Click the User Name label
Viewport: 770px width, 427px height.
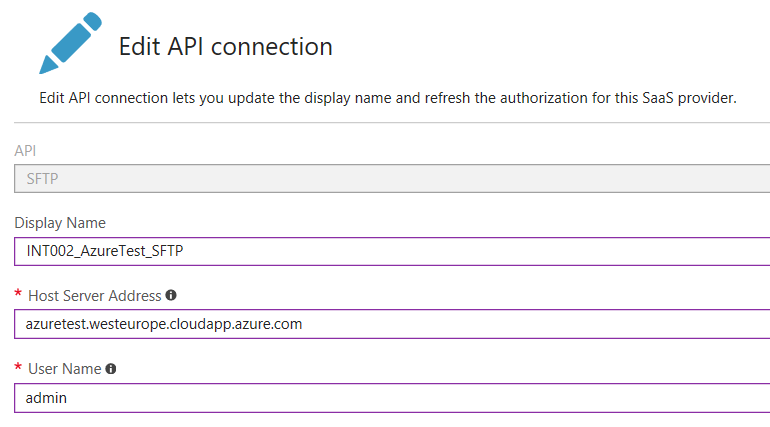65,369
